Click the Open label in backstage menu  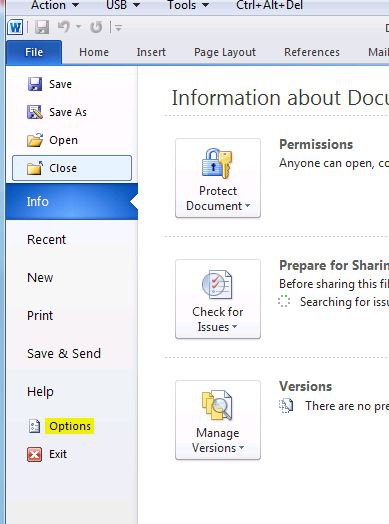click(x=63, y=140)
